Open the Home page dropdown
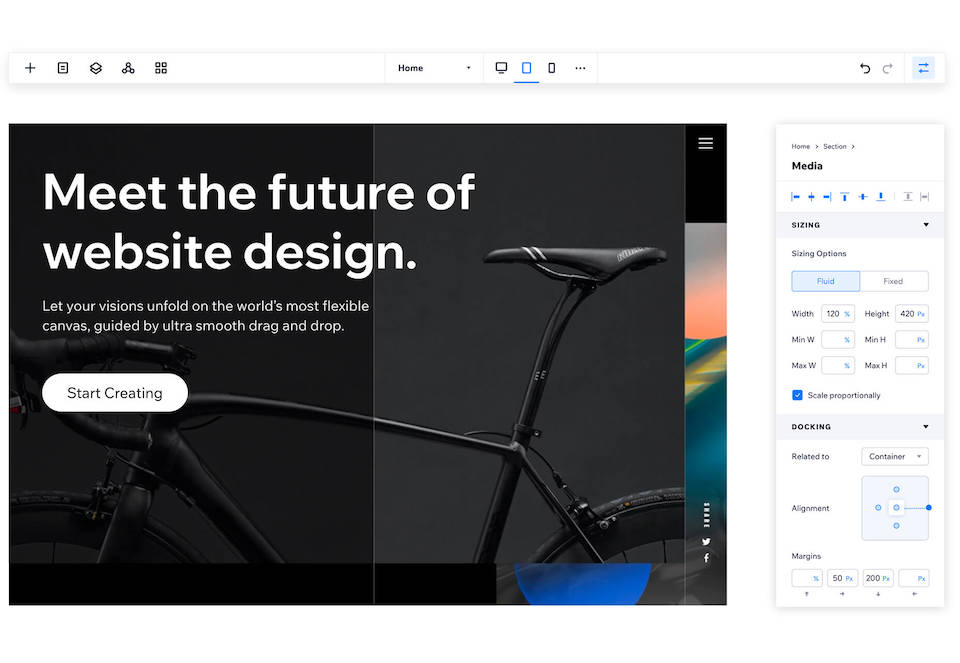The width and height of the screenshot is (960, 663). coord(434,68)
